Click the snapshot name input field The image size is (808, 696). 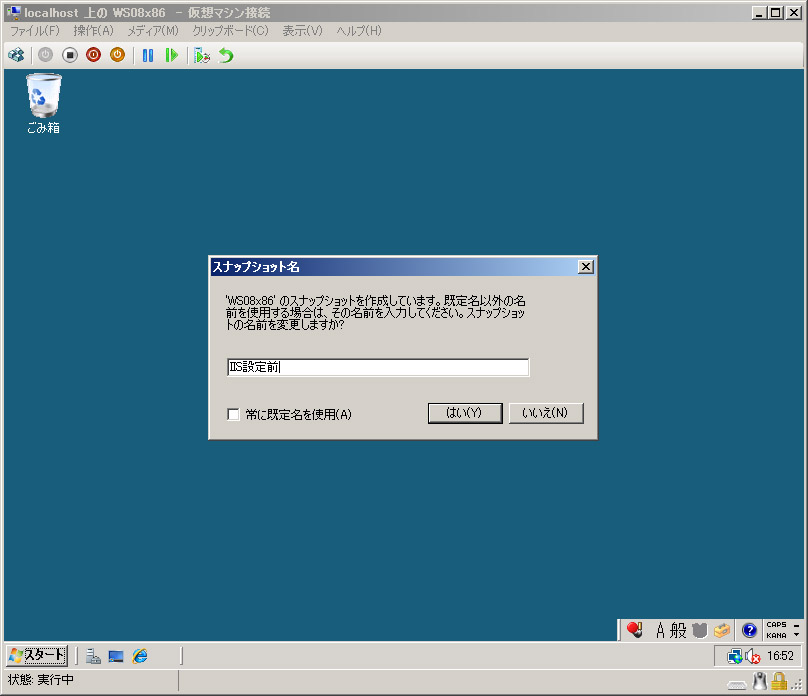(378, 367)
